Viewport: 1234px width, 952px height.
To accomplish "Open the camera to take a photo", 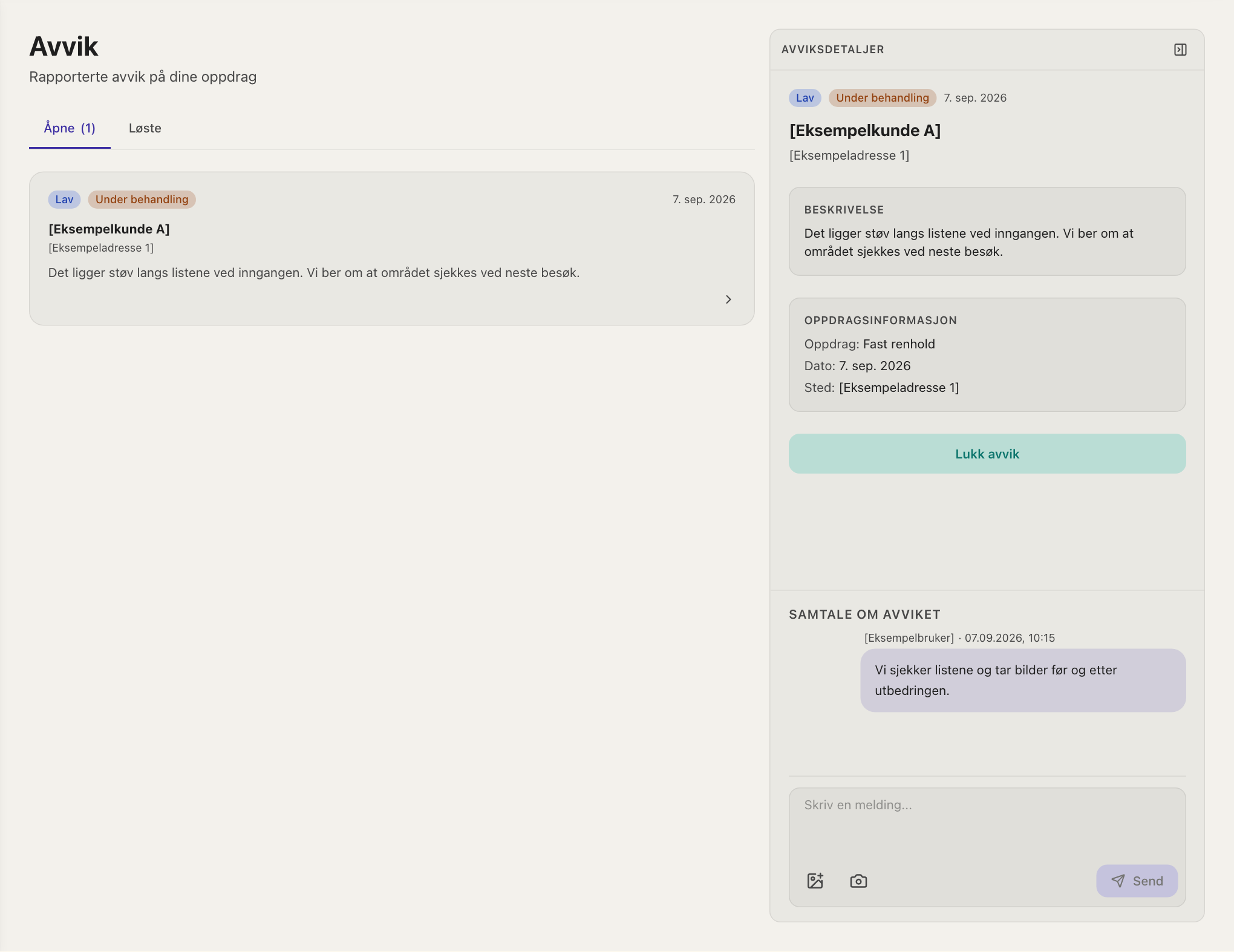I will coord(858,881).
